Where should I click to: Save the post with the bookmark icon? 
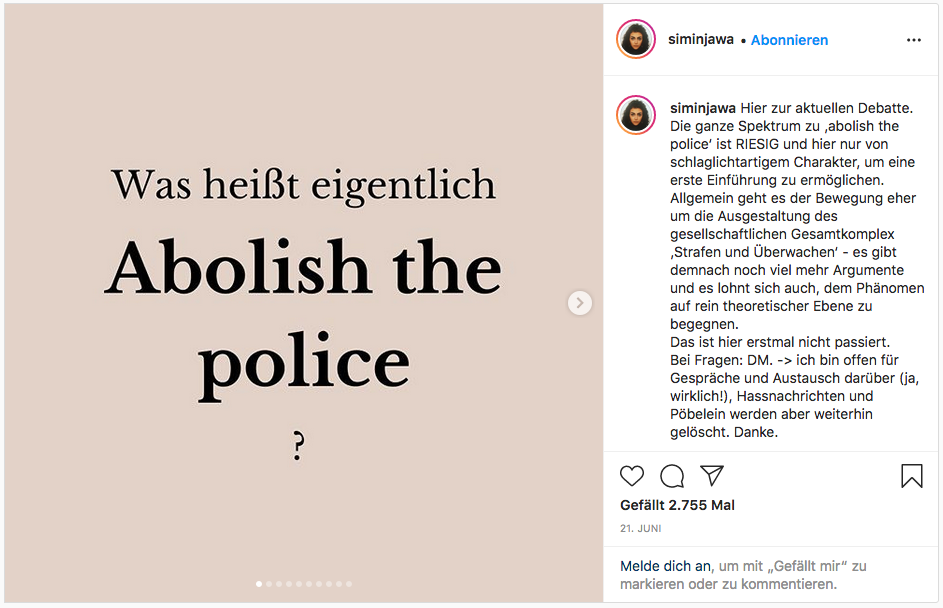click(912, 476)
